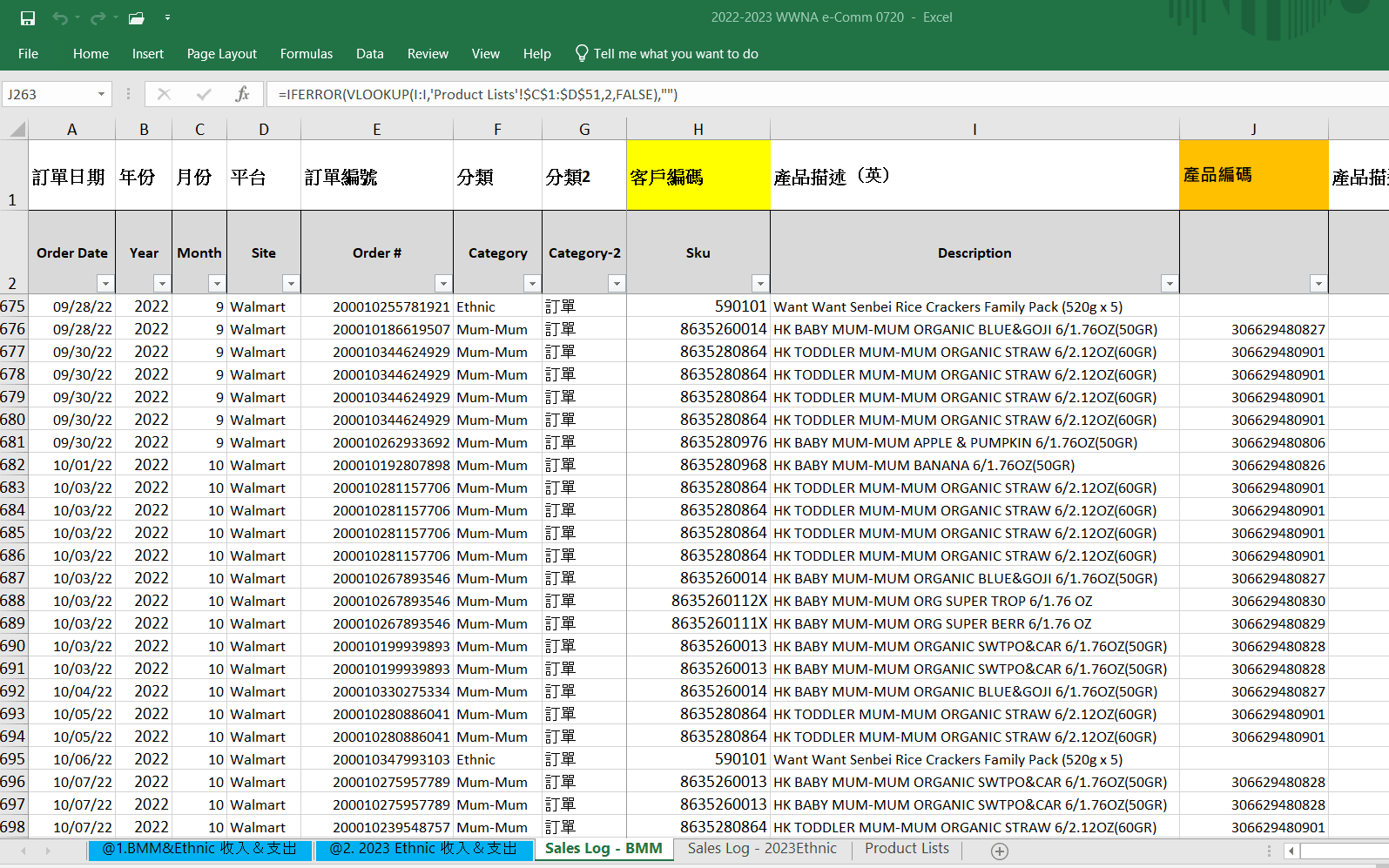Open Site column filter dropdown

pyautogui.click(x=291, y=283)
